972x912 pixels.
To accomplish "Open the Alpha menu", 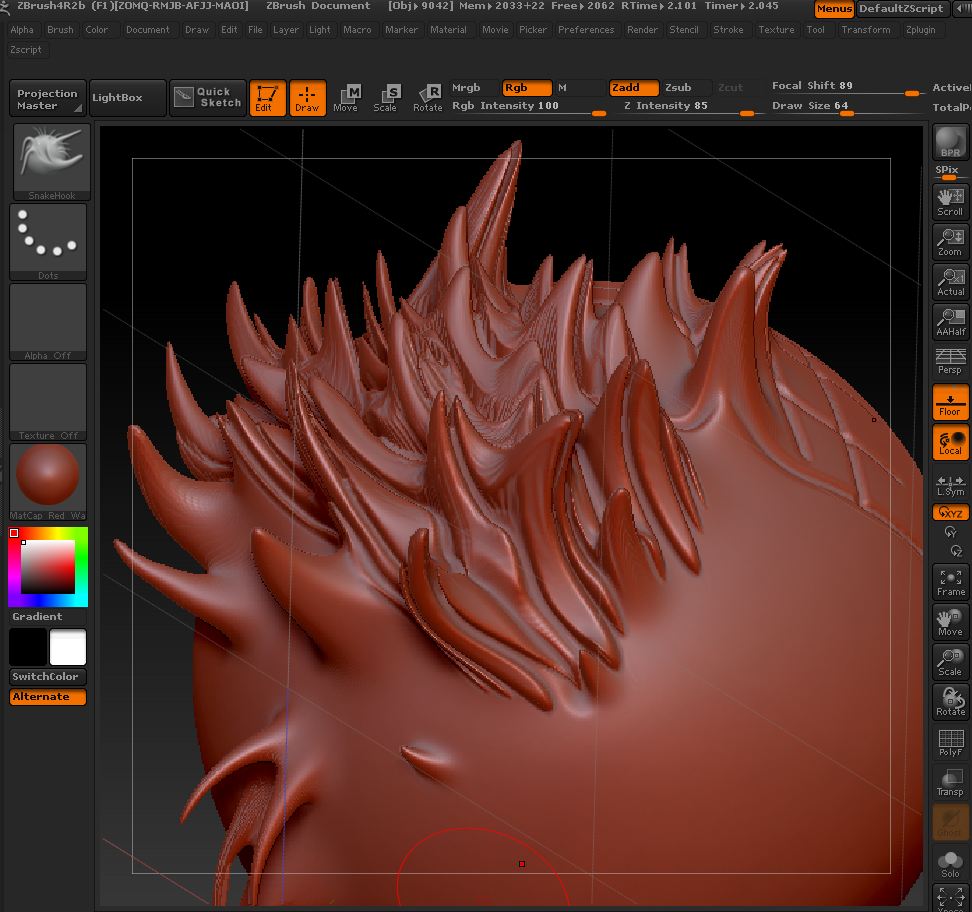I will (22, 30).
